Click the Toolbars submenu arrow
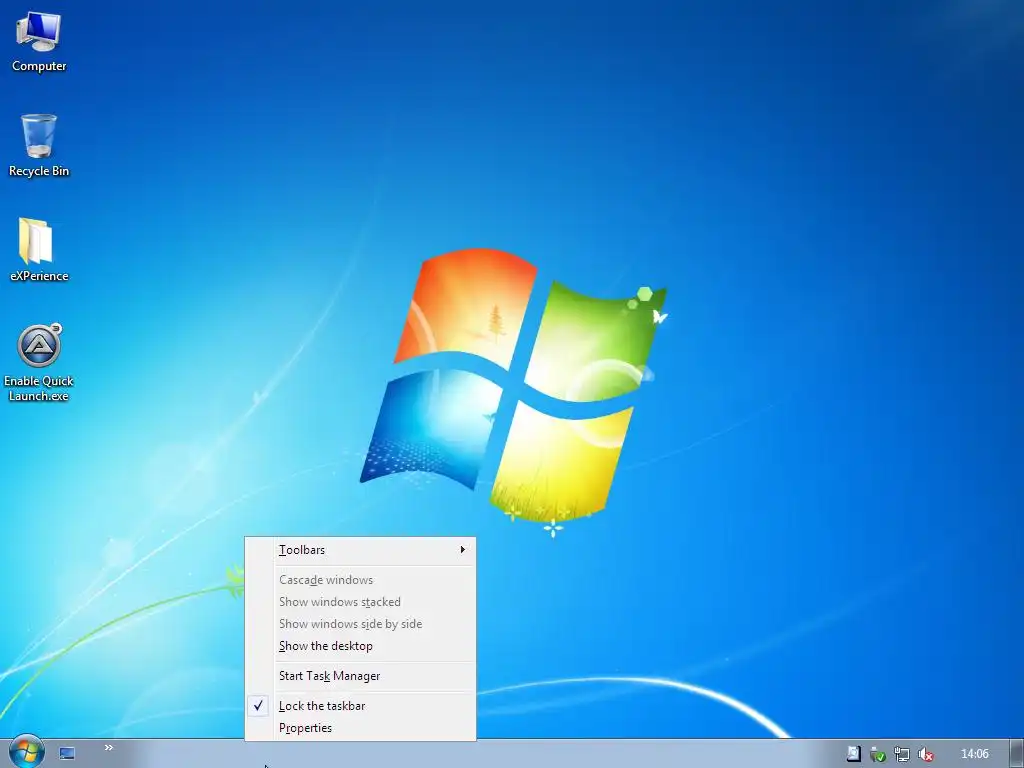The image size is (1024, 768). click(x=462, y=550)
